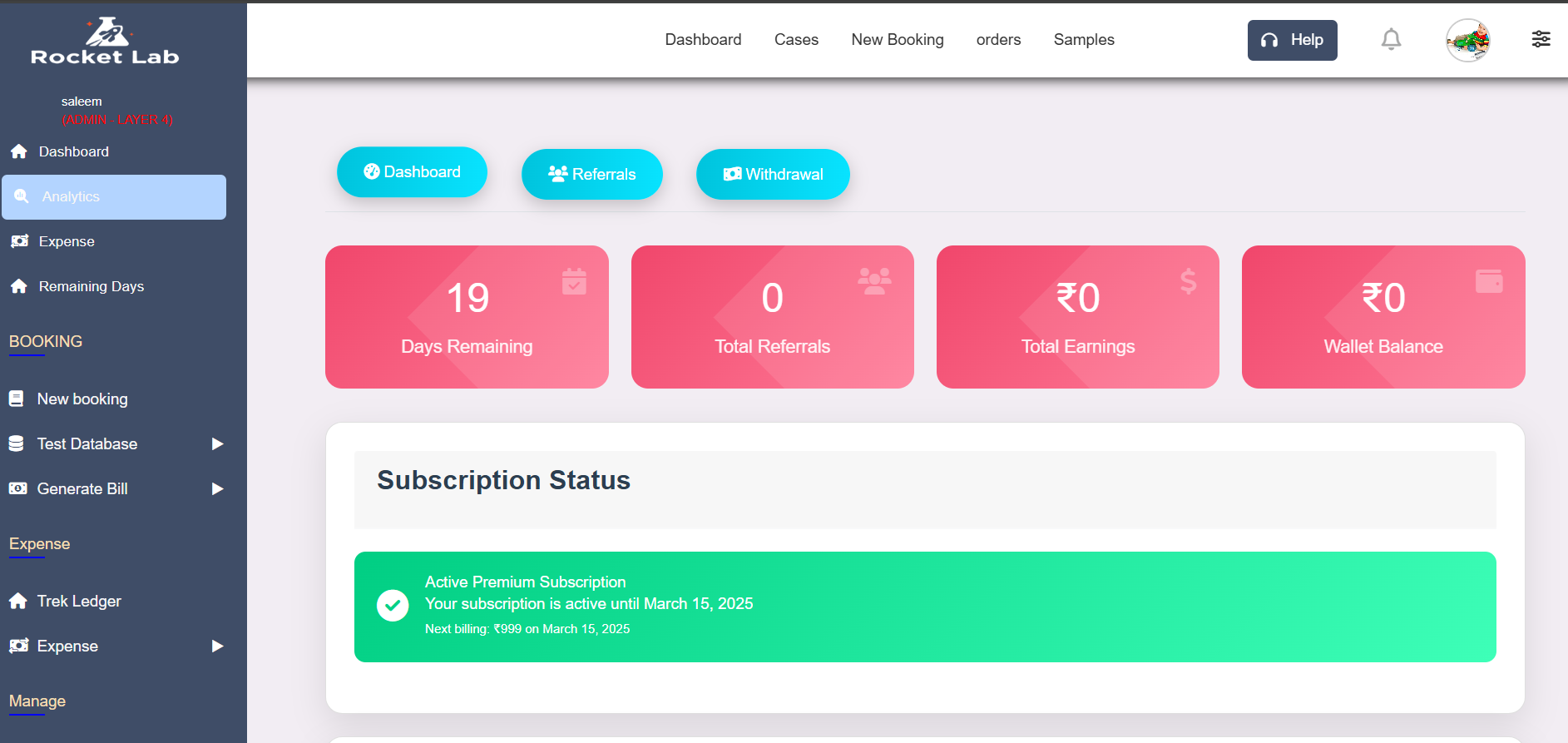1568x743 pixels.
Task: Expand the Generate Bill submenu arrow
Action: [217, 488]
